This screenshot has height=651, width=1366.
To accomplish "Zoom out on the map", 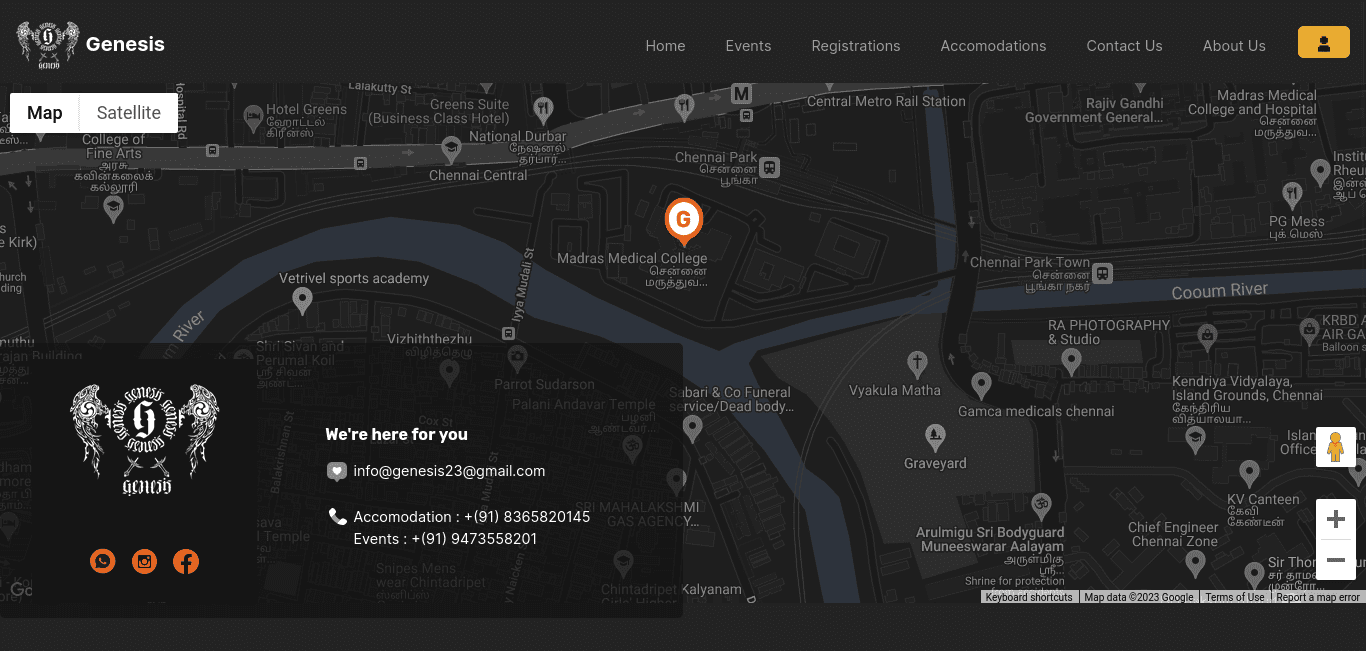I will pos(1335,560).
